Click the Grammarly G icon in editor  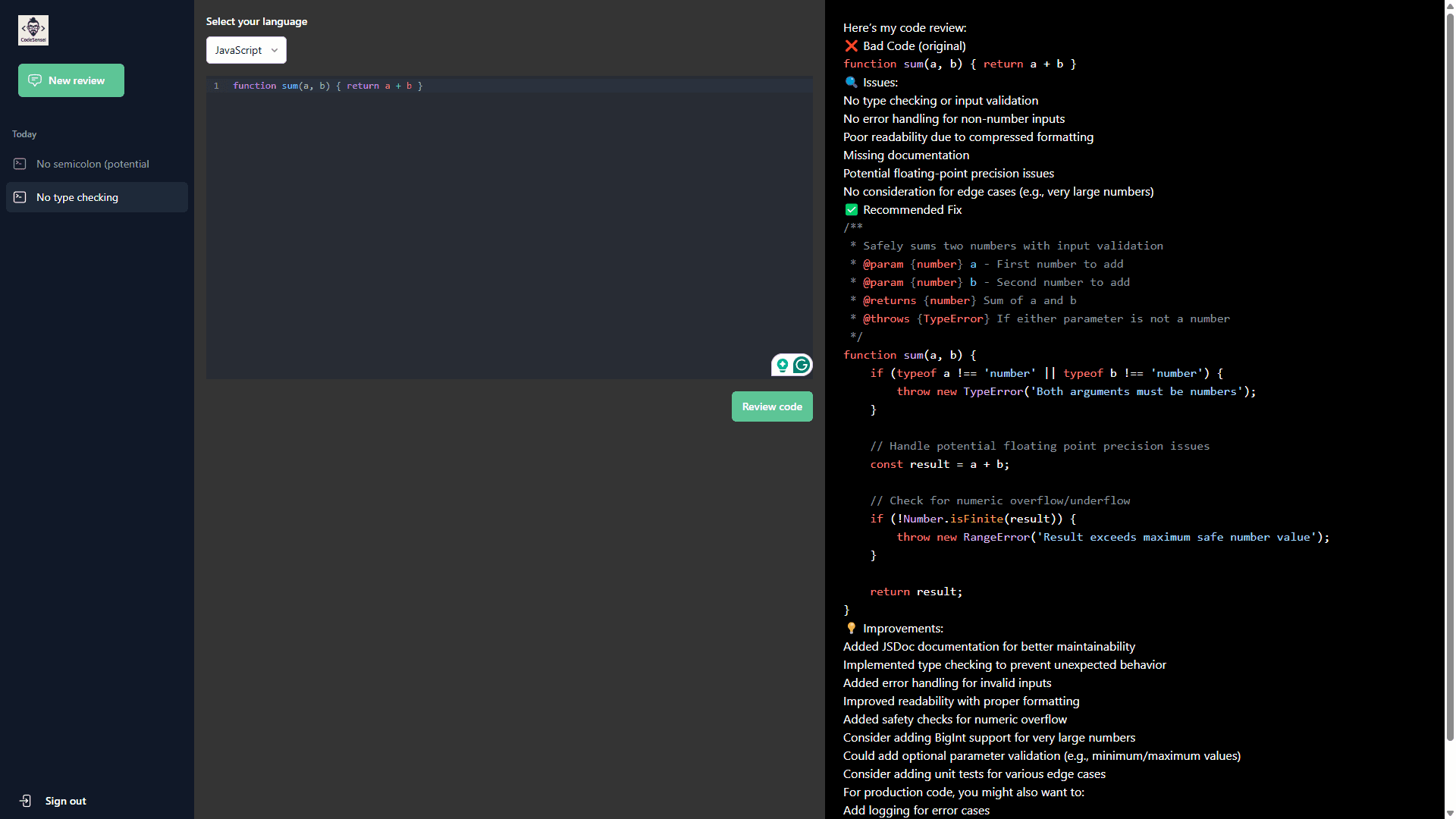point(802,365)
